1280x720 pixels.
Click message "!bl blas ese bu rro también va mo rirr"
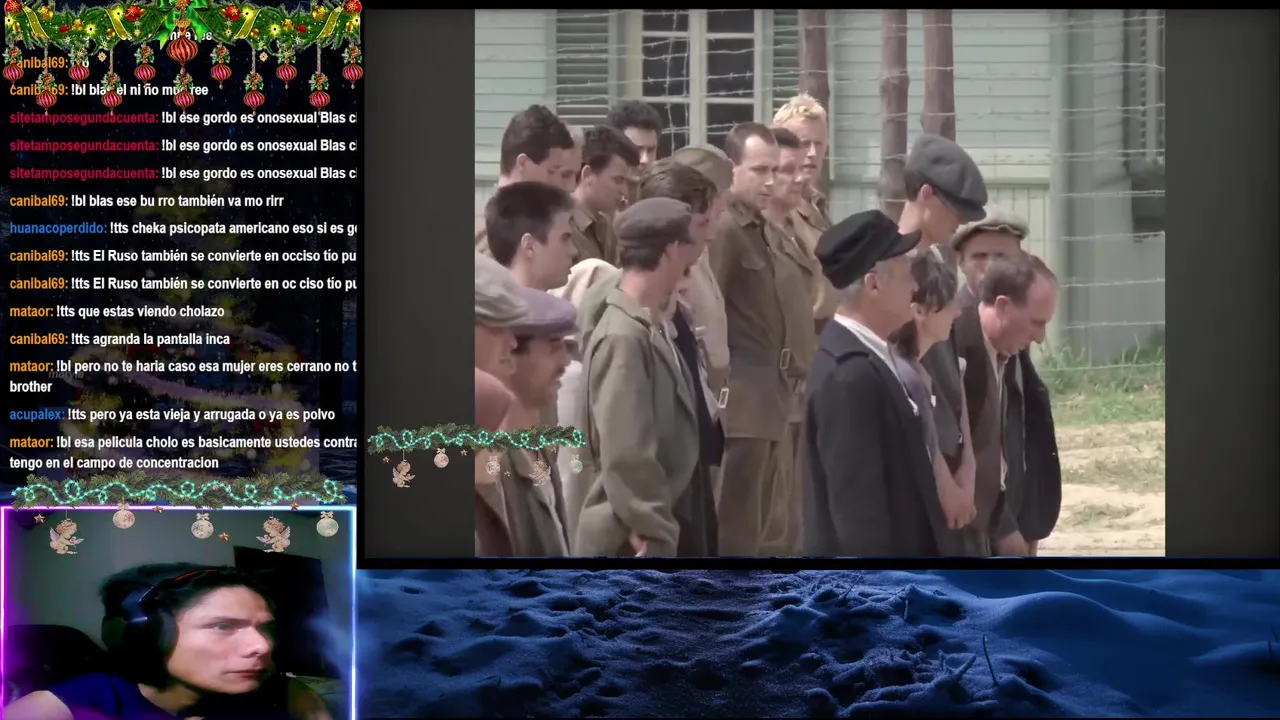(x=177, y=201)
